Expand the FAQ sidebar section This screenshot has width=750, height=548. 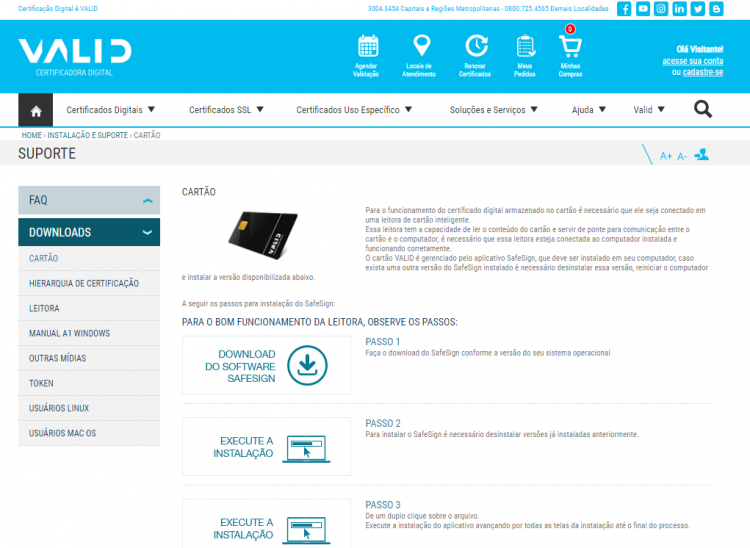89,200
